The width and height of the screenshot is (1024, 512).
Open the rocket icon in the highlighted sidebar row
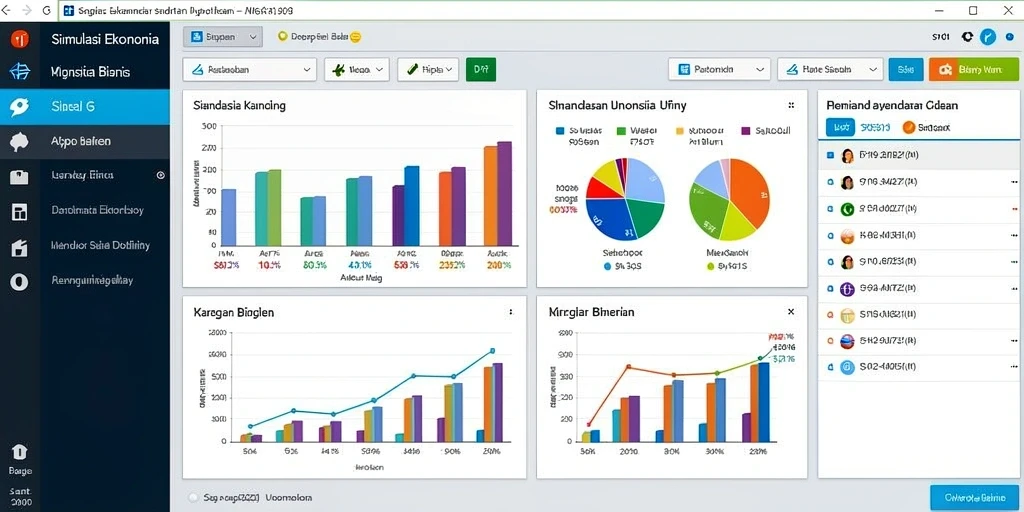point(19,107)
